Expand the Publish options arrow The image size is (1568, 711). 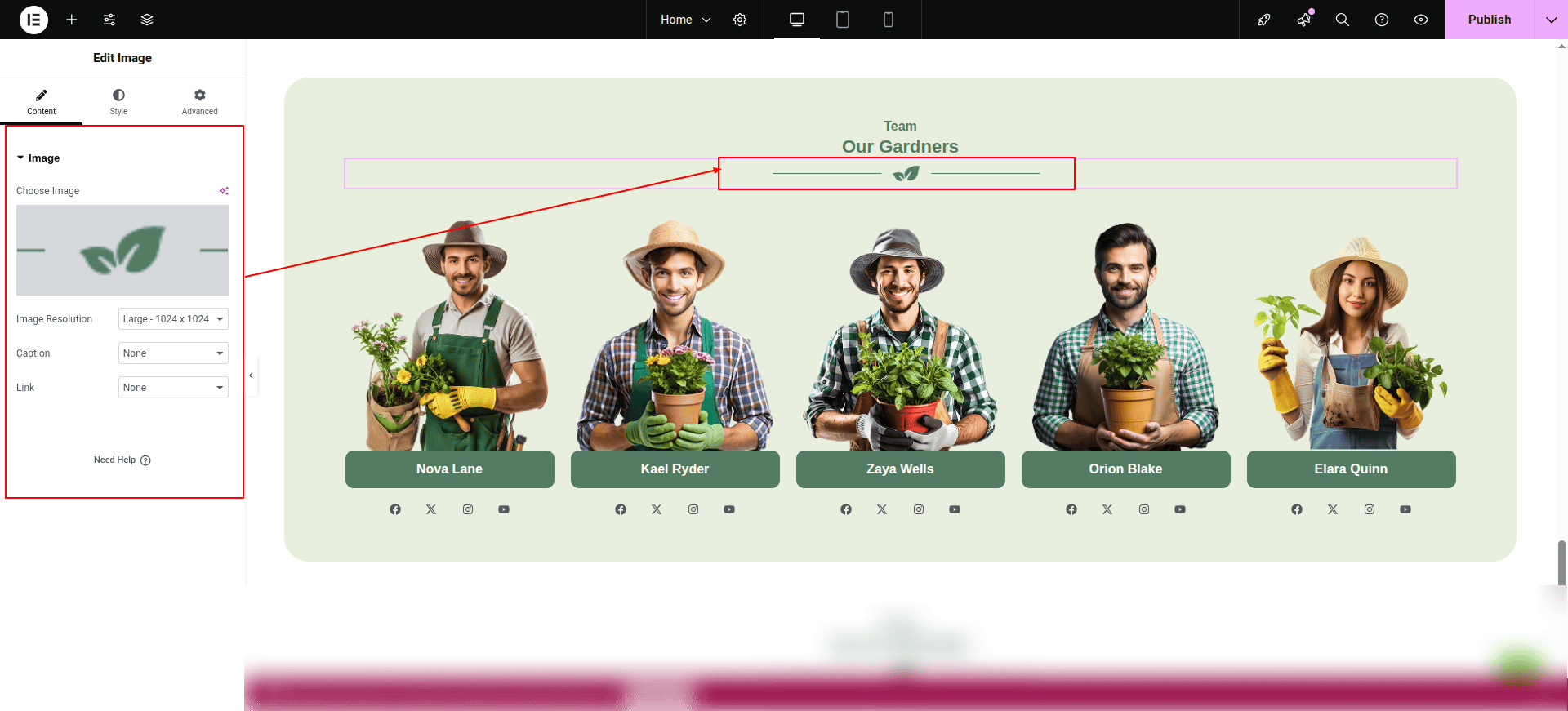point(1552,20)
